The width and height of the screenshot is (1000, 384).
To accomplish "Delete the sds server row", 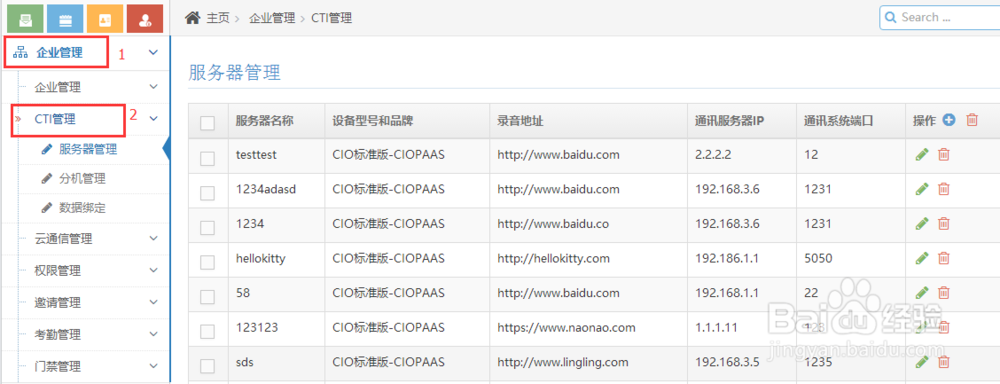I will pos(944,362).
